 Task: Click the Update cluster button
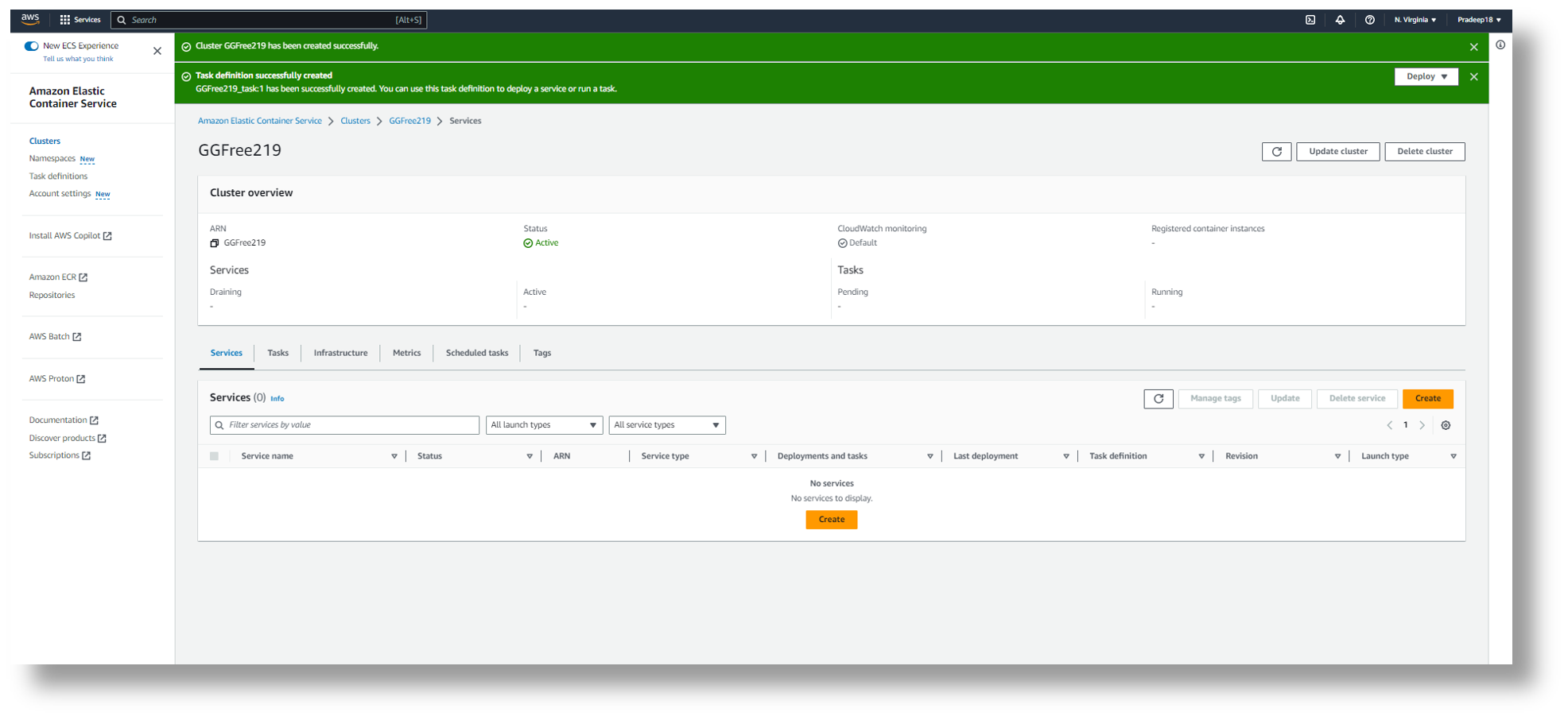click(x=1338, y=152)
